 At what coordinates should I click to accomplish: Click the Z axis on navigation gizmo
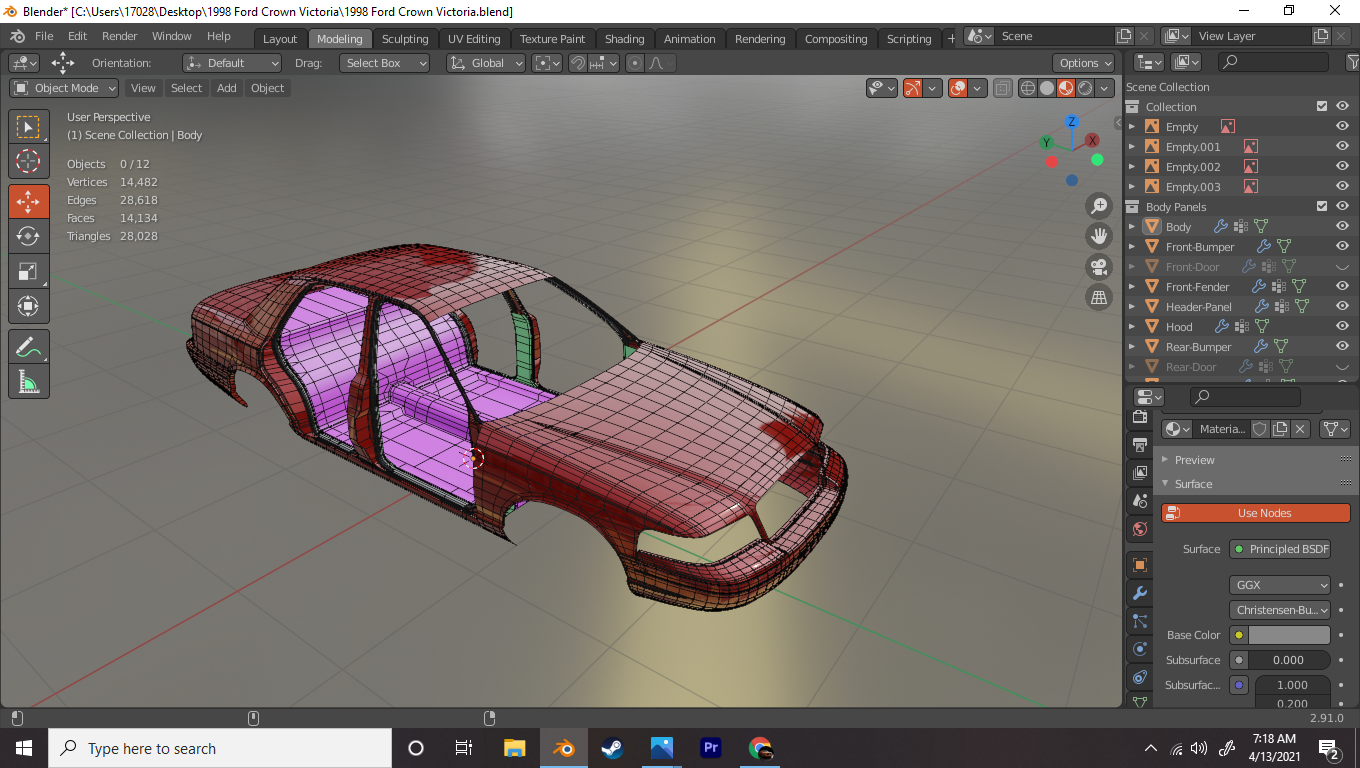[x=1072, y=122]
